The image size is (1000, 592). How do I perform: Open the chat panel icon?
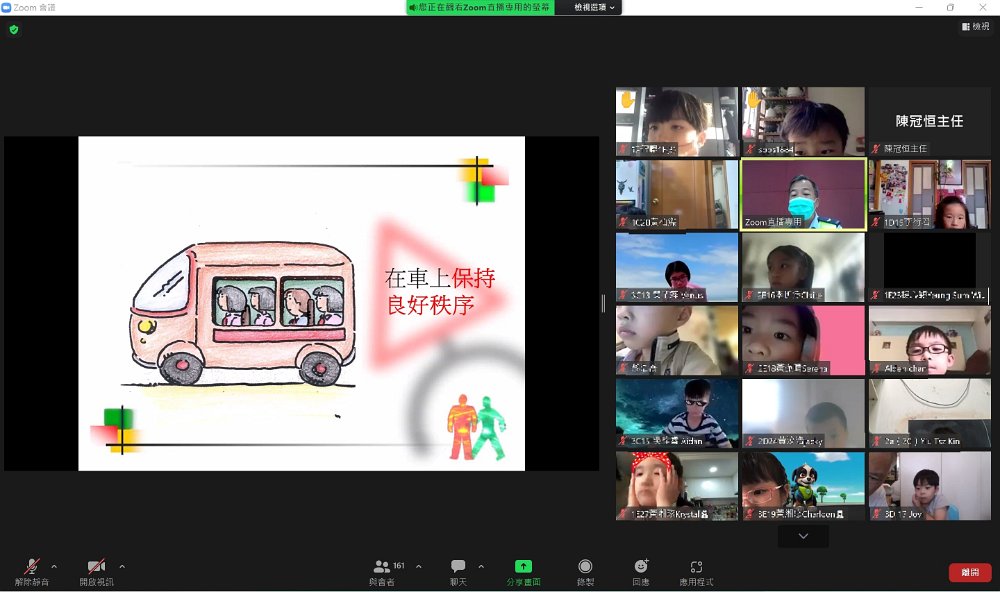[x=458, y=567]
